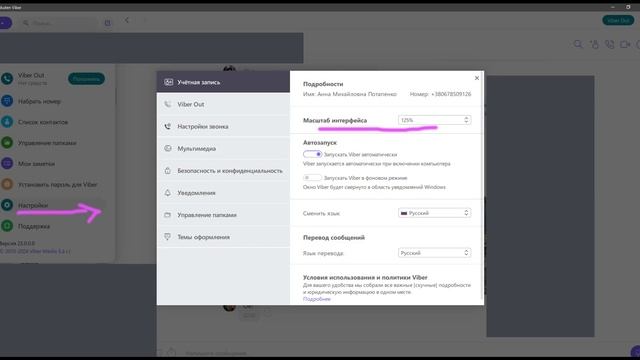Screen dimensions: 640x360
Task: Select Управление папками tab in settings dialog
Action: [223, 215]
